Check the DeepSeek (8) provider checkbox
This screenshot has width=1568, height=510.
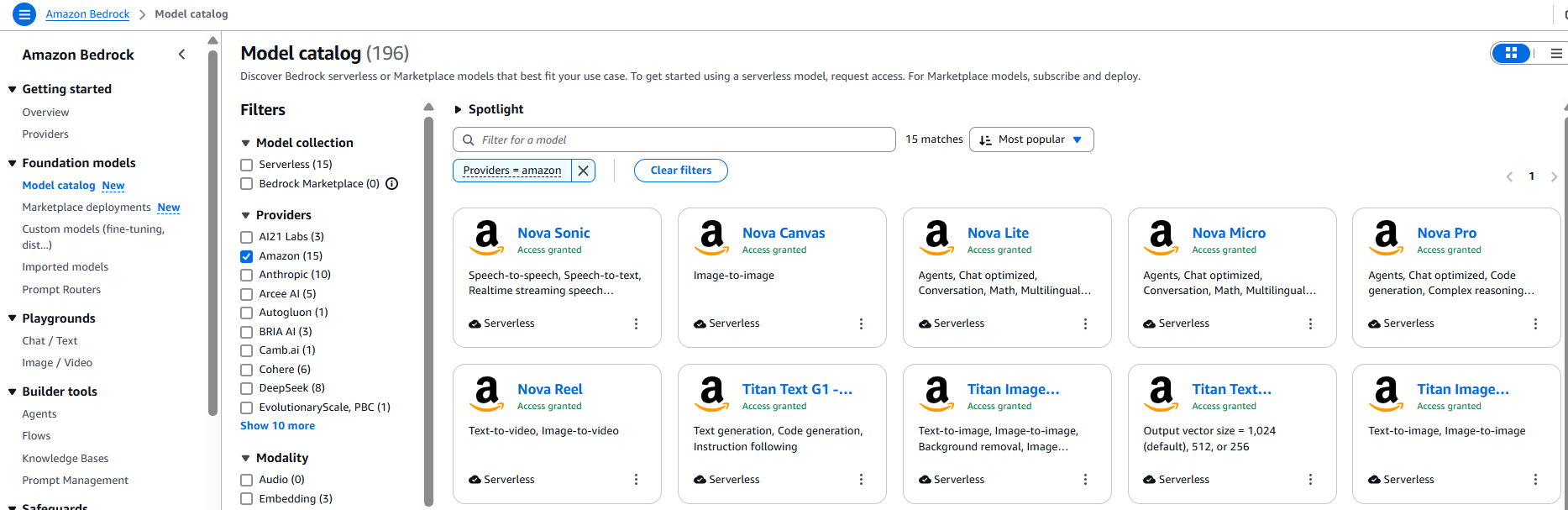pos(247,388)
